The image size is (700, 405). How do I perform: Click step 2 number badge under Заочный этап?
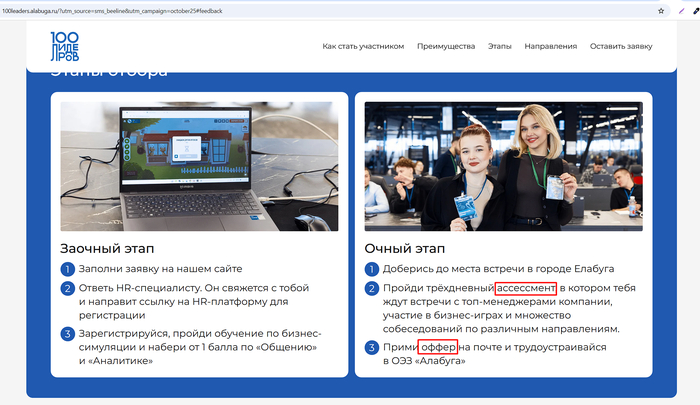[x=67, y=288]
